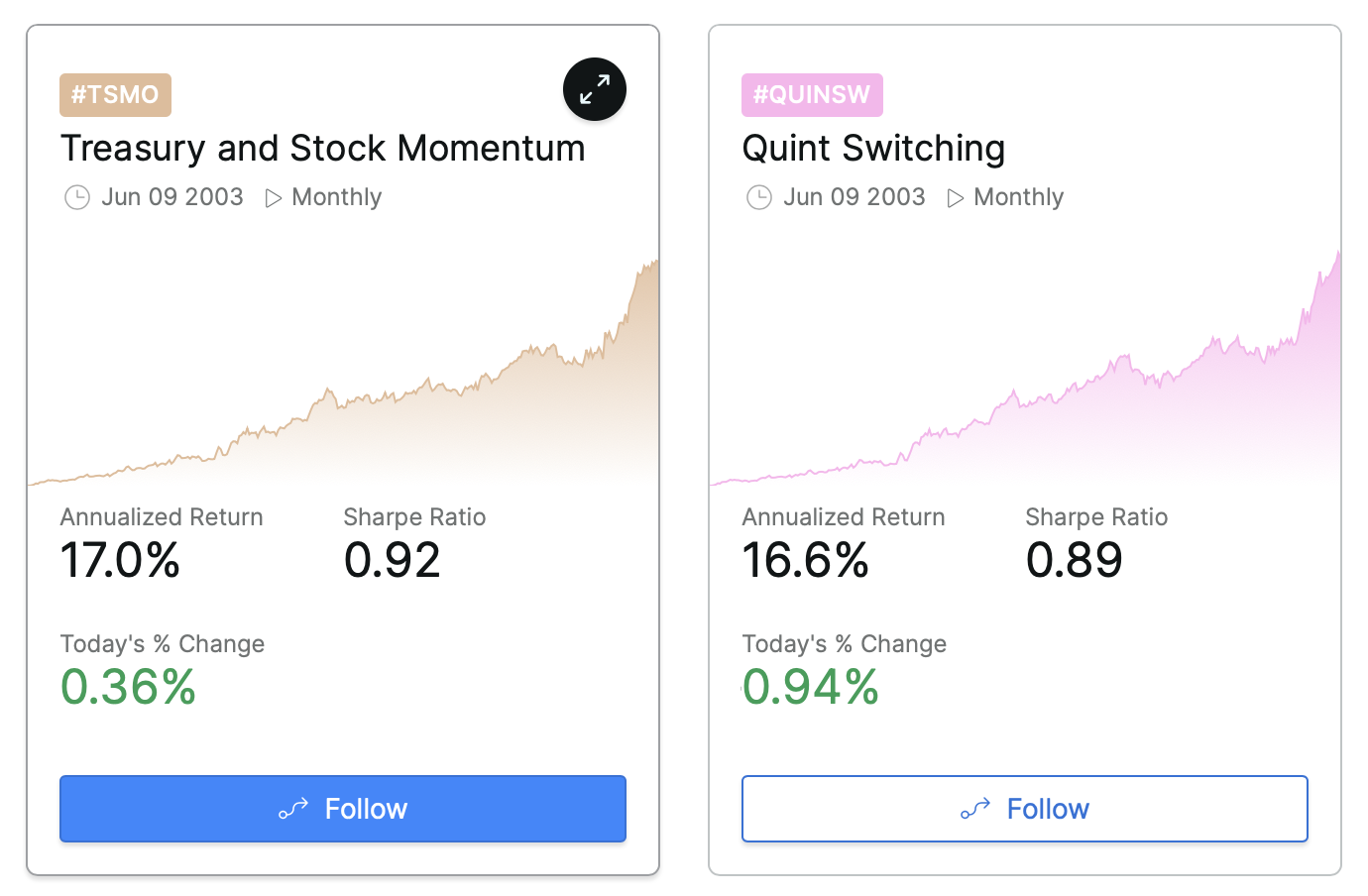1368x896 pixels.
Task: Click the 0.36% today's change value
Action: (129, 687)
